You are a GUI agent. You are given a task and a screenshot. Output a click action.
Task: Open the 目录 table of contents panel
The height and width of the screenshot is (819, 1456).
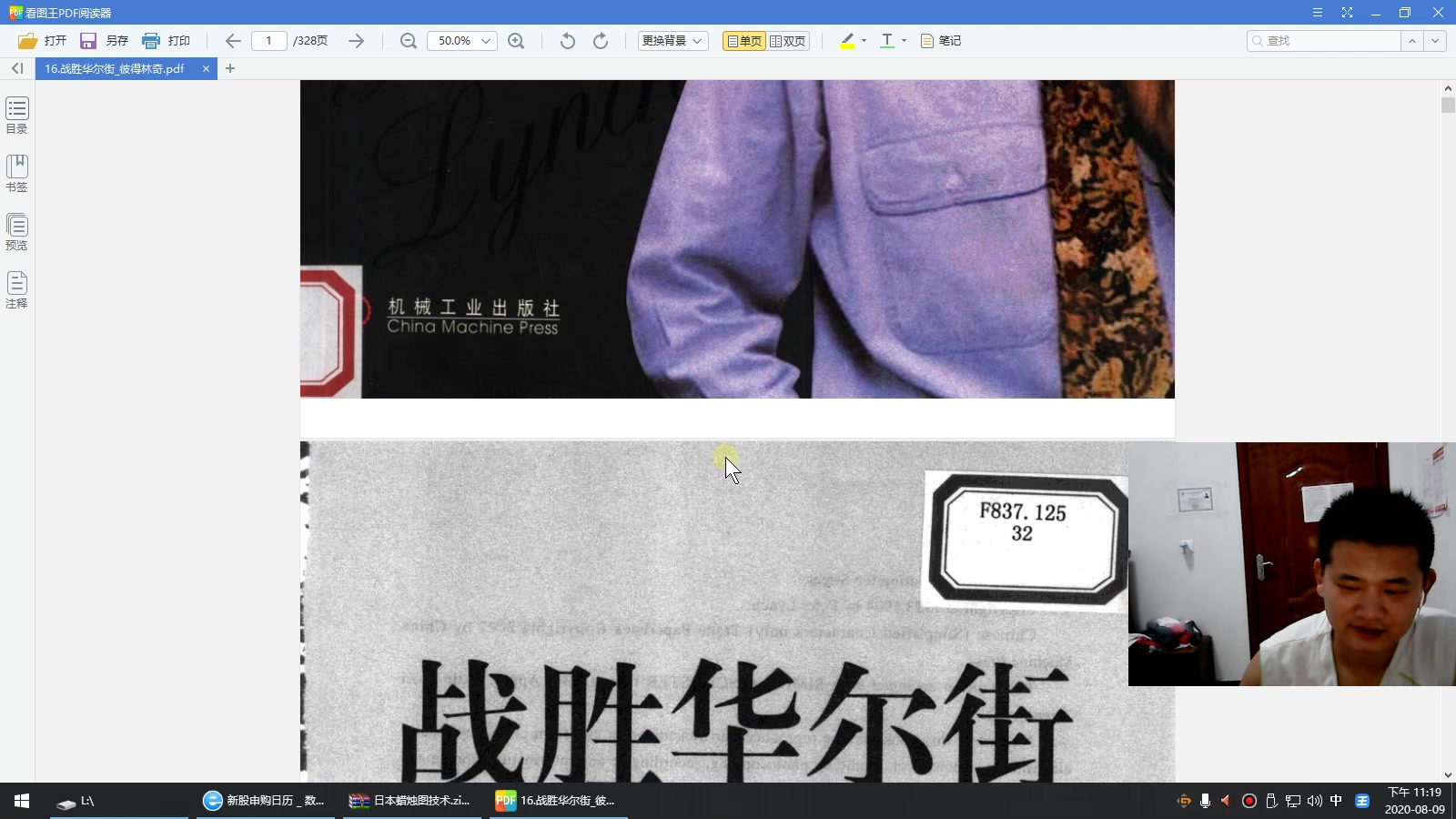(17, 116)
